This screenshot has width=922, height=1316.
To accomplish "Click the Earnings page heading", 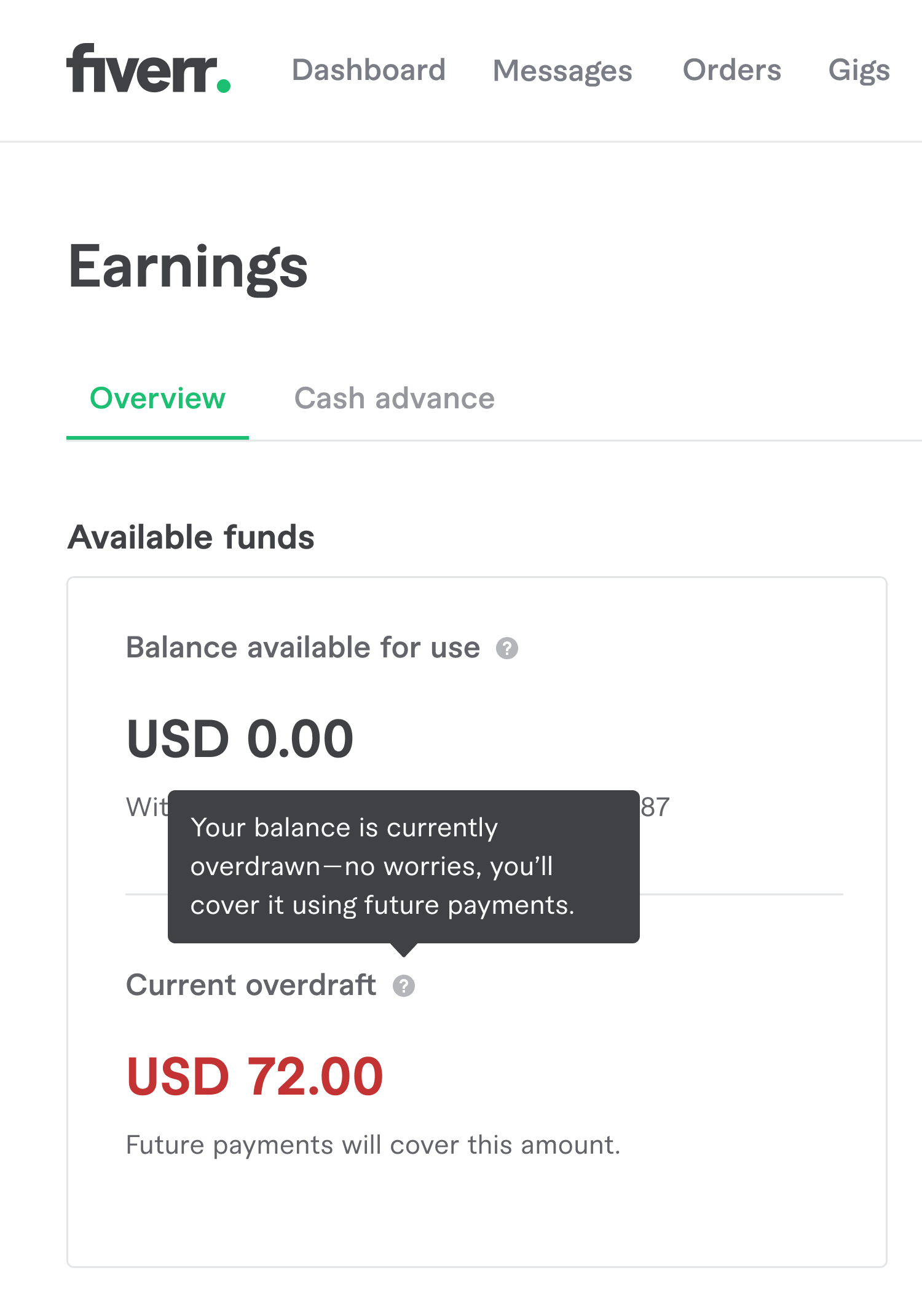I will [187, 269].
